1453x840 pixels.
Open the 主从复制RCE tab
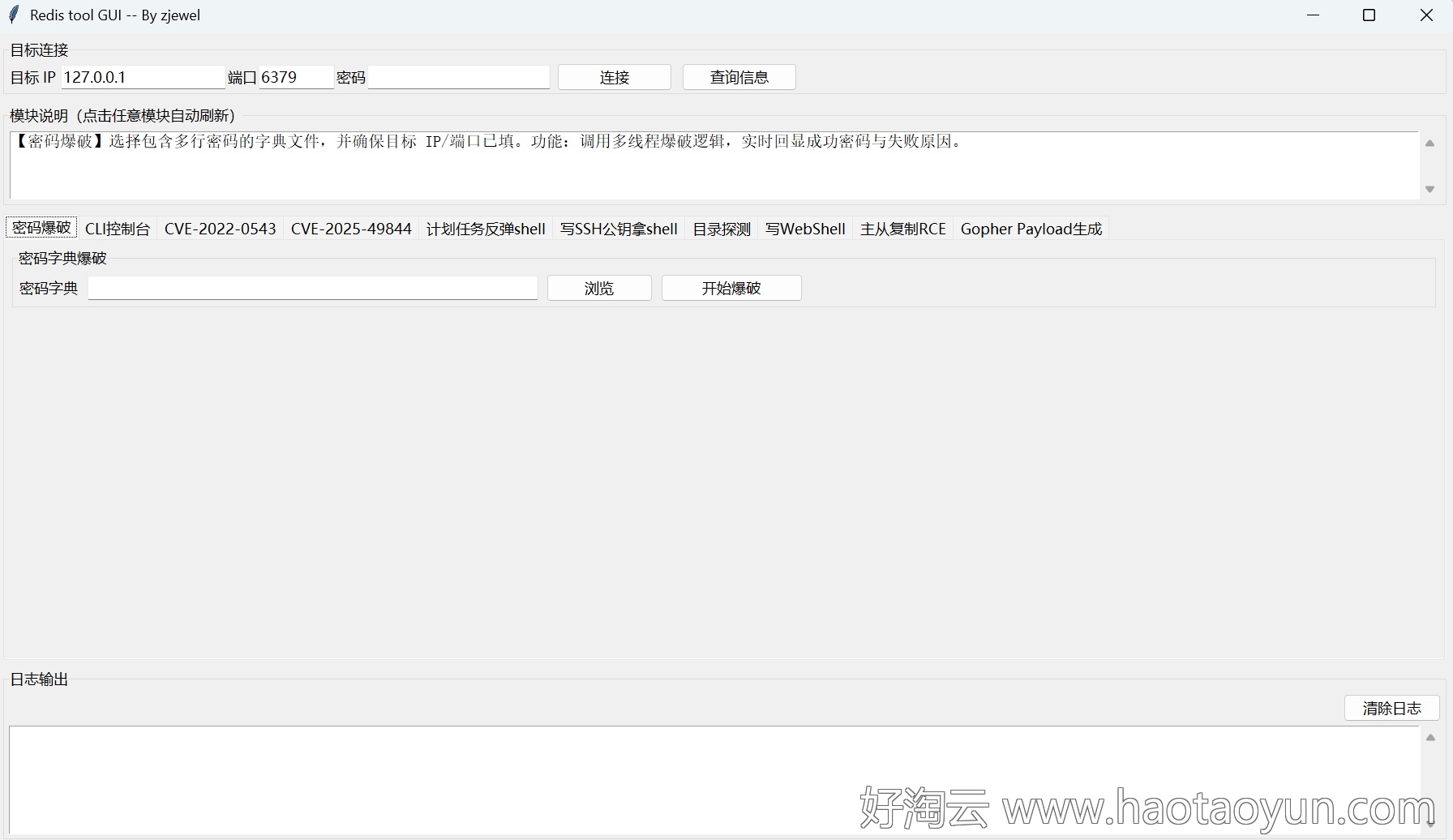coord(903,229)
